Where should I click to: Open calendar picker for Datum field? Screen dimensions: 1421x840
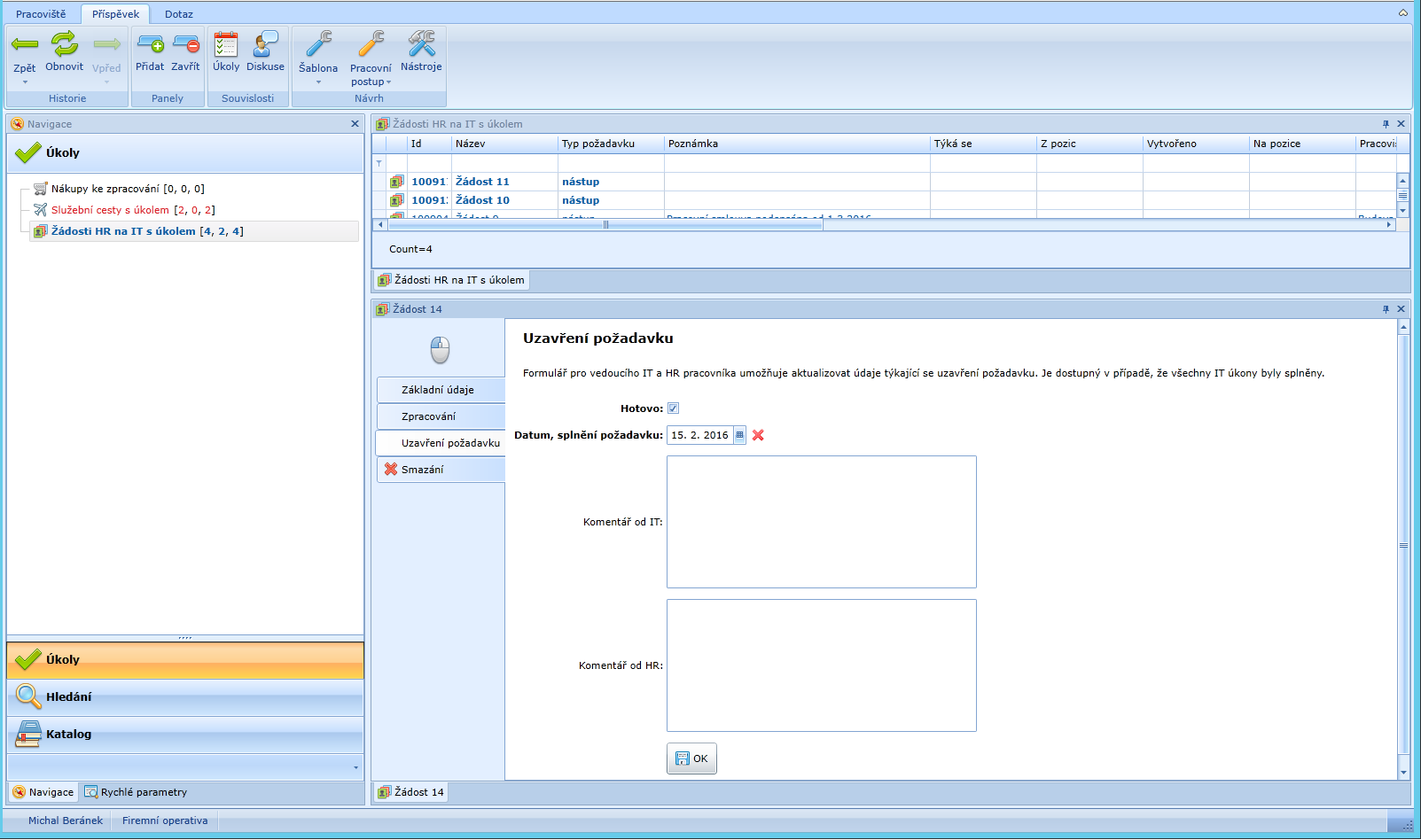click(739, 435)
